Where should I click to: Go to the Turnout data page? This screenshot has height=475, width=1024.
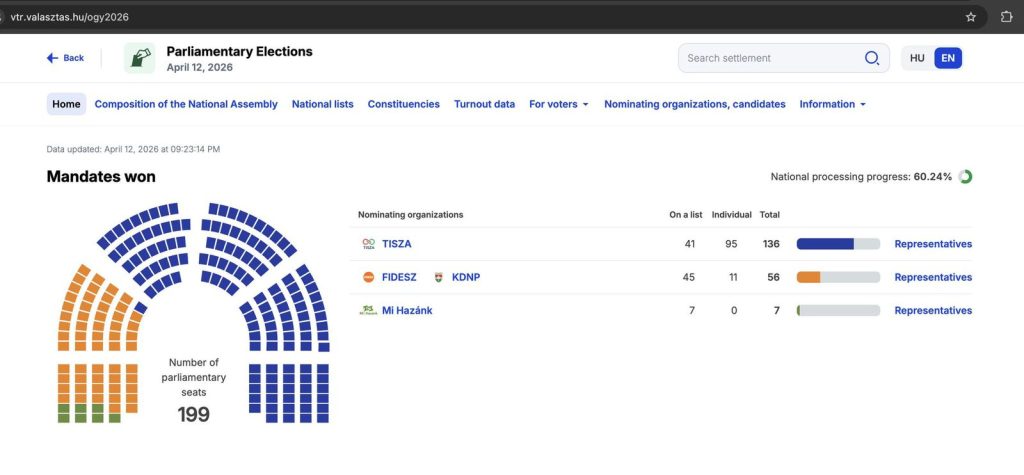(484, 104)
